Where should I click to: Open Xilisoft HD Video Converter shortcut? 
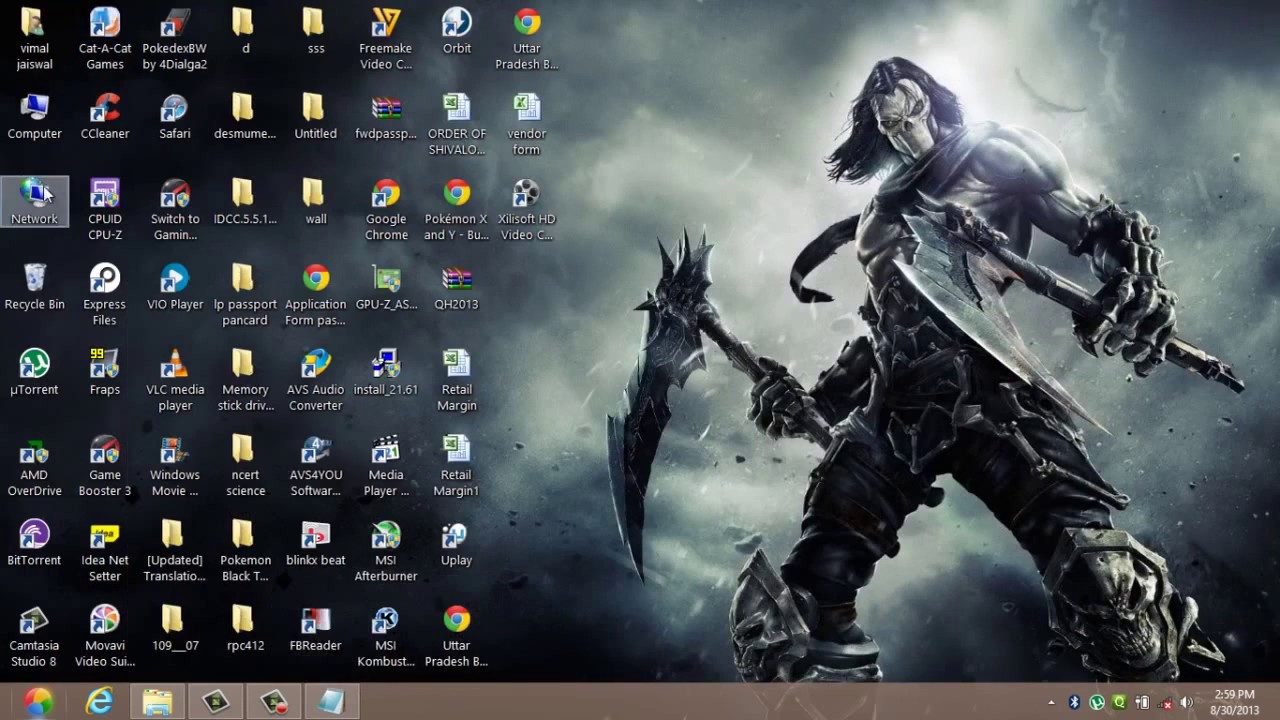pos(527,210)
